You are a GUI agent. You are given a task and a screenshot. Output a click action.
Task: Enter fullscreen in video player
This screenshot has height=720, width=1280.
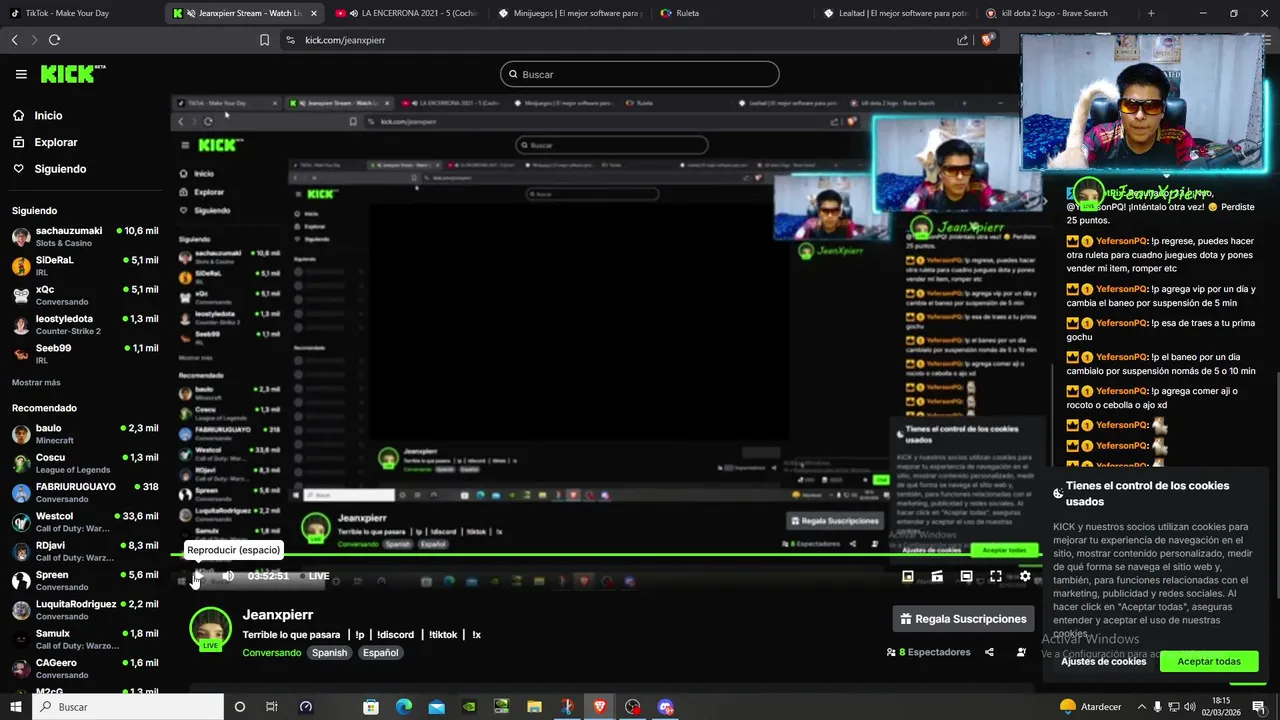996,576
